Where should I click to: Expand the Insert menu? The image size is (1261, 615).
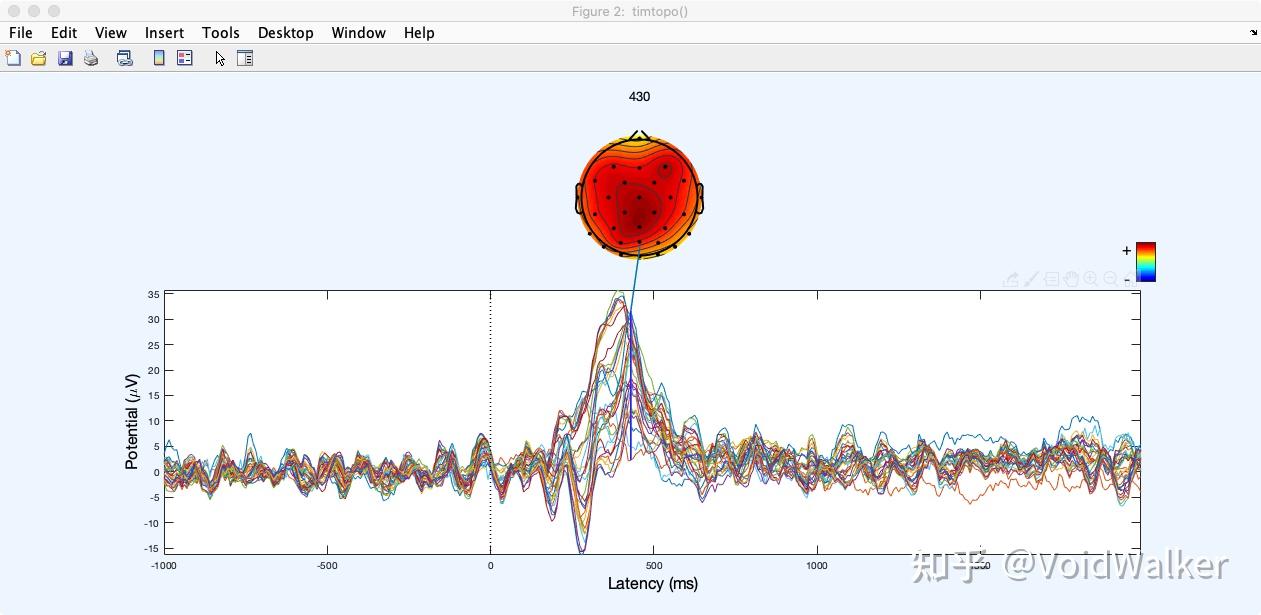[164, 32]
